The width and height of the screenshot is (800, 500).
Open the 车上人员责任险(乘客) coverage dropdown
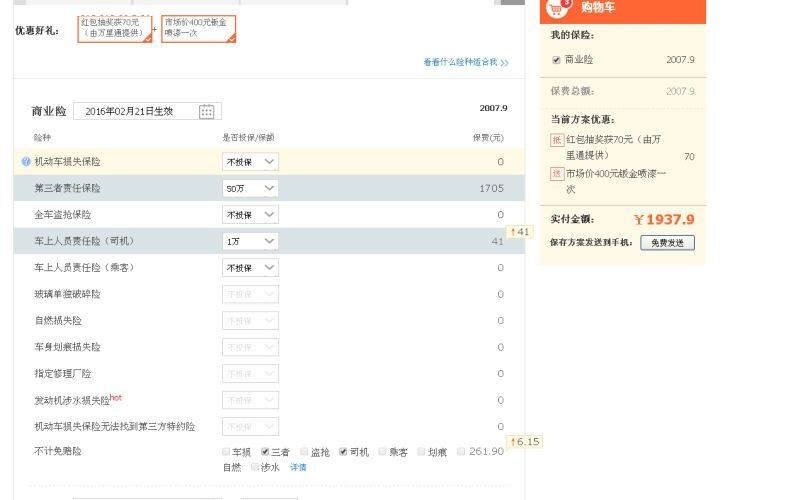[250, 268]
